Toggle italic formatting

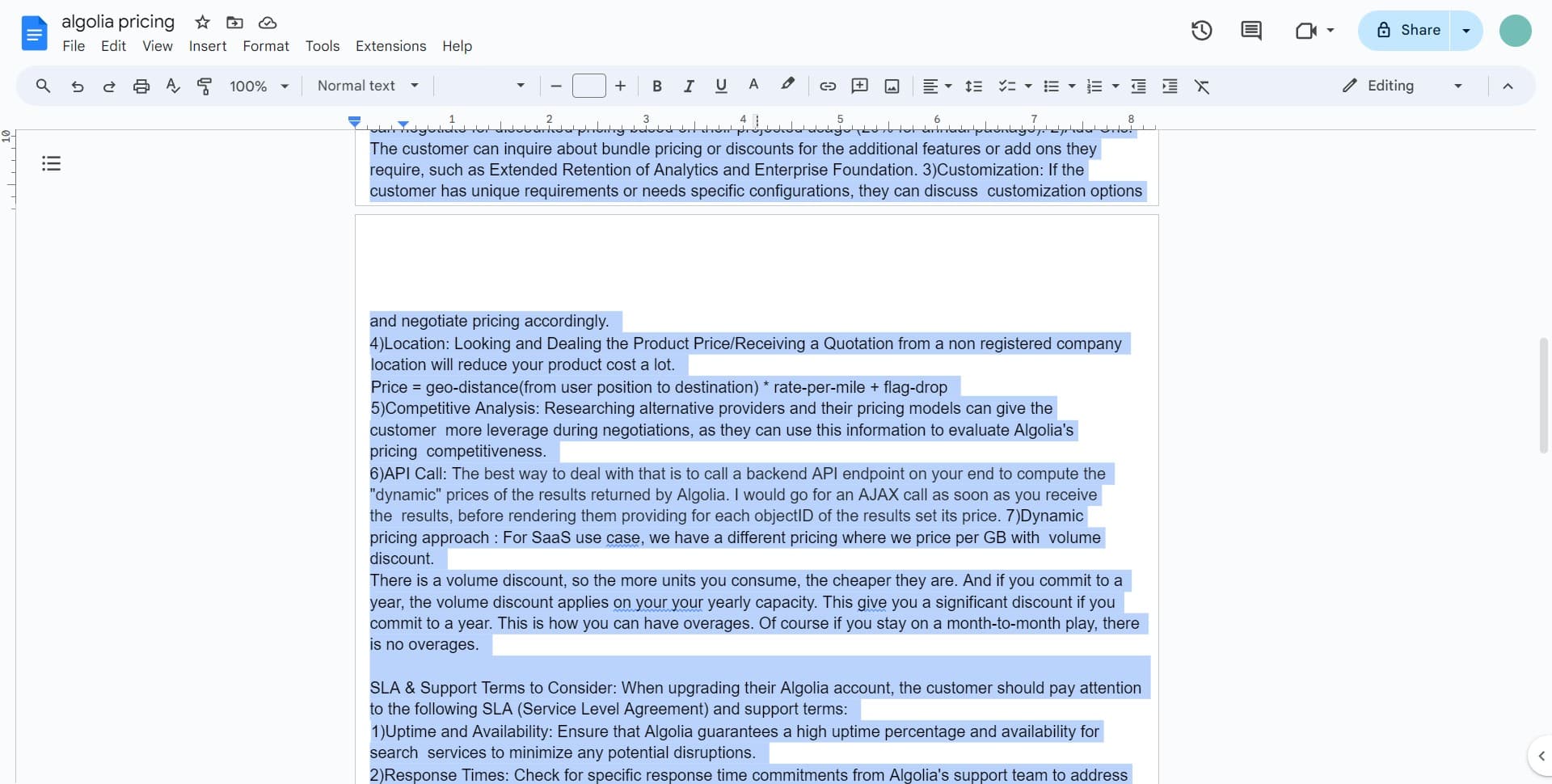click(x=689, y=86)
